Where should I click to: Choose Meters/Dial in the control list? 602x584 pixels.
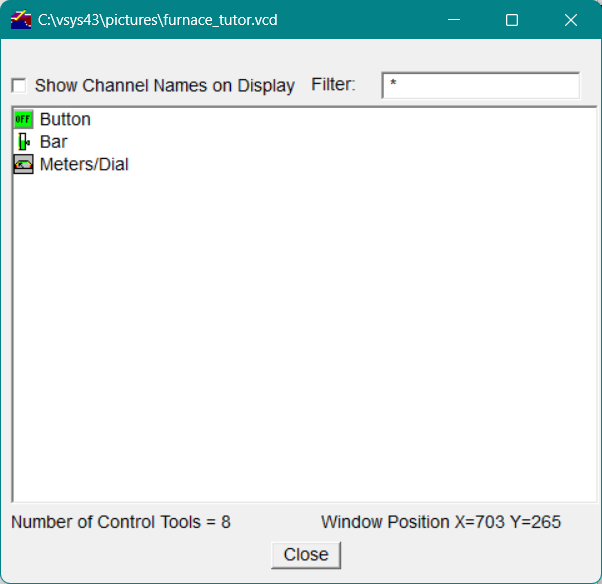(84, 164)
